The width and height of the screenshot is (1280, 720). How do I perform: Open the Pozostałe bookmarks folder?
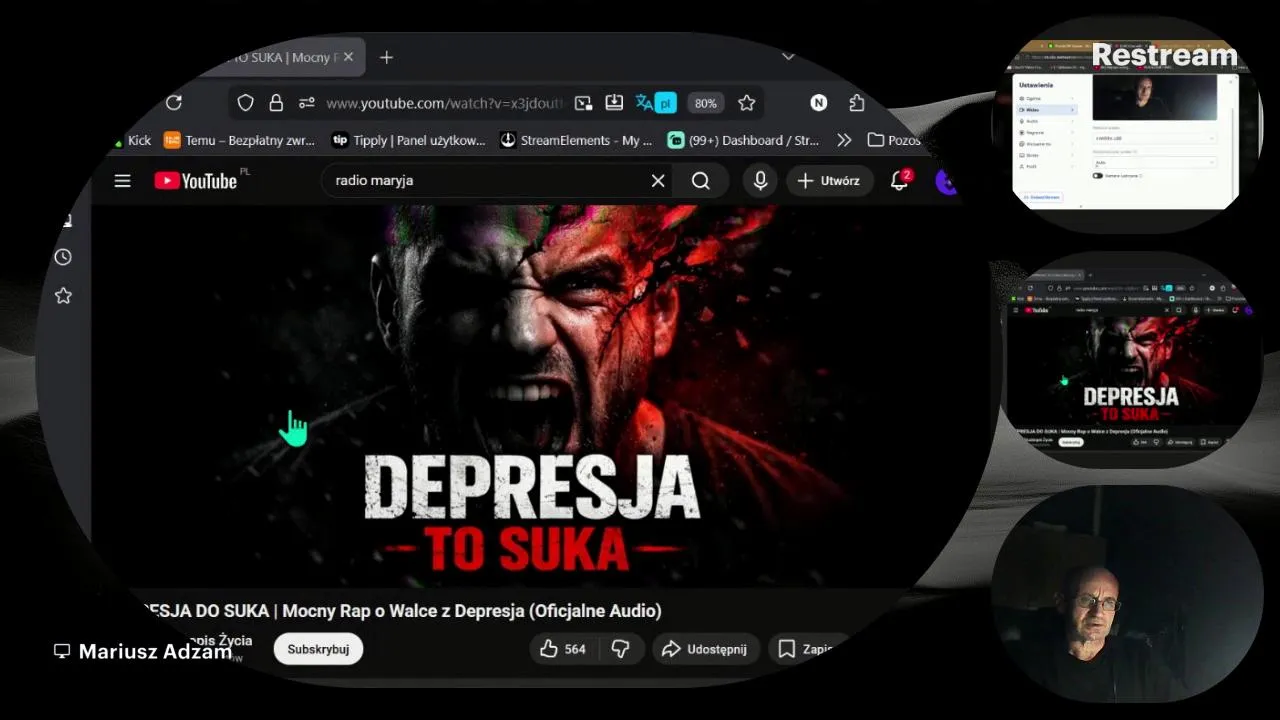point(894,140)
